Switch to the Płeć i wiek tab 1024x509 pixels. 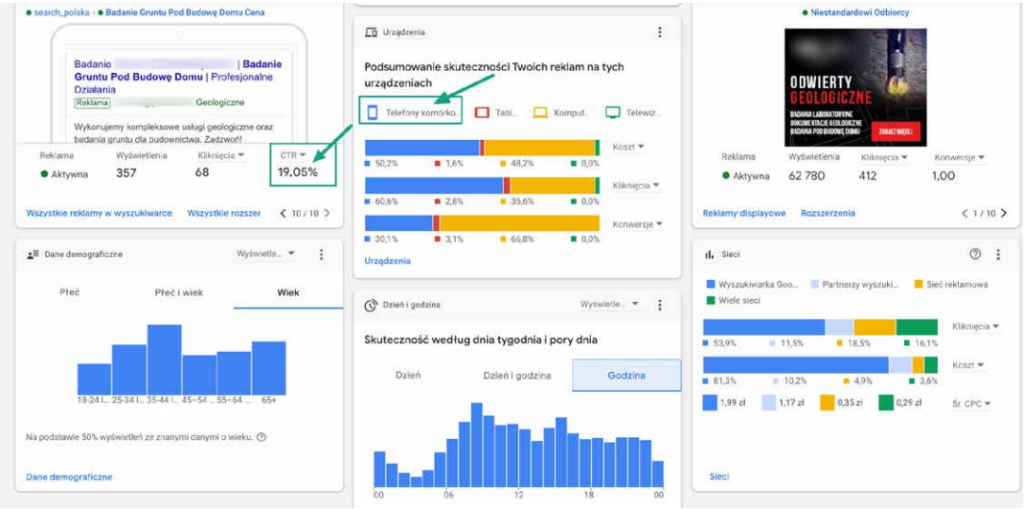[x=179, y=292]
